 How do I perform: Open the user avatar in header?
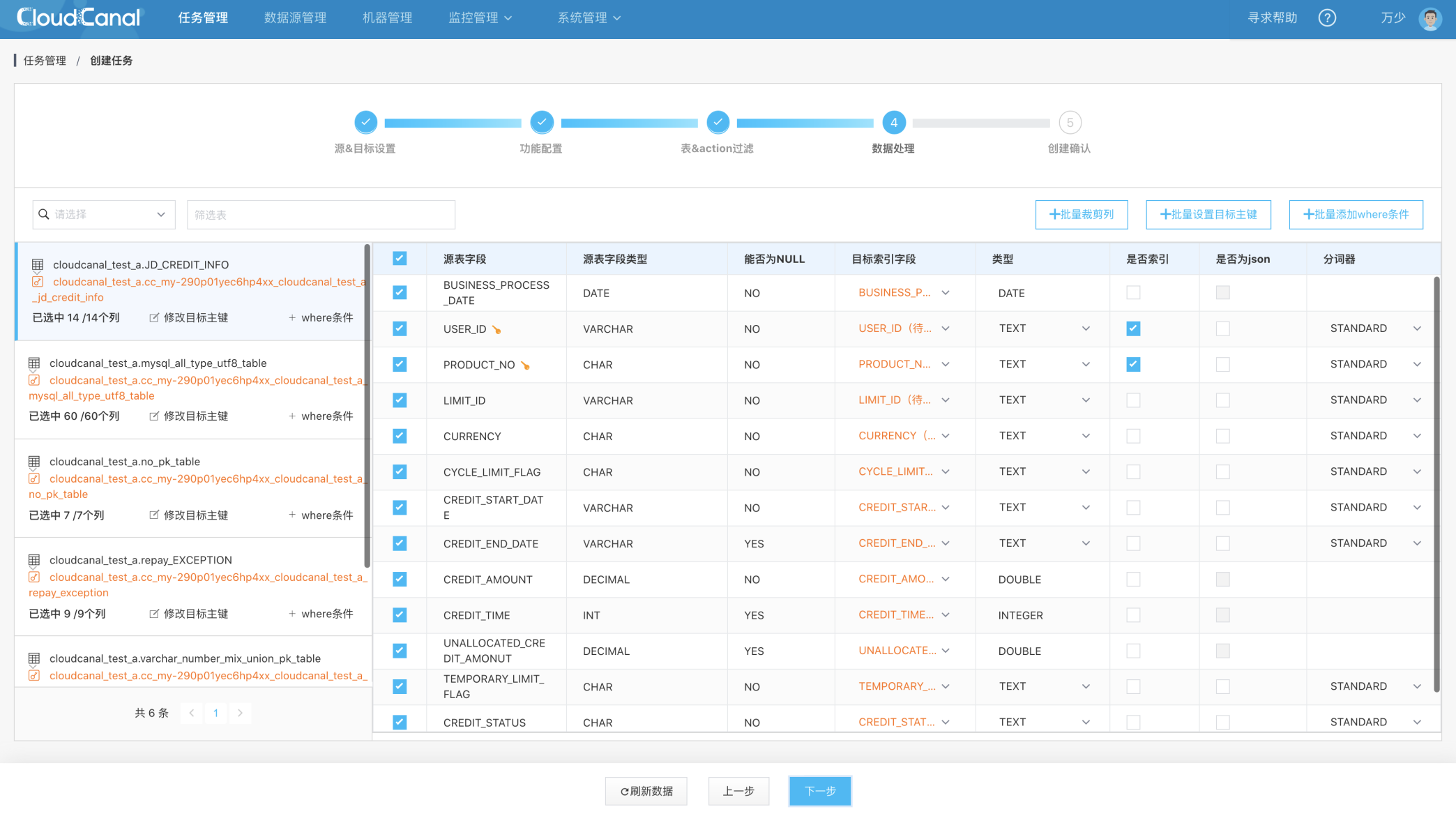(1430, 18)
